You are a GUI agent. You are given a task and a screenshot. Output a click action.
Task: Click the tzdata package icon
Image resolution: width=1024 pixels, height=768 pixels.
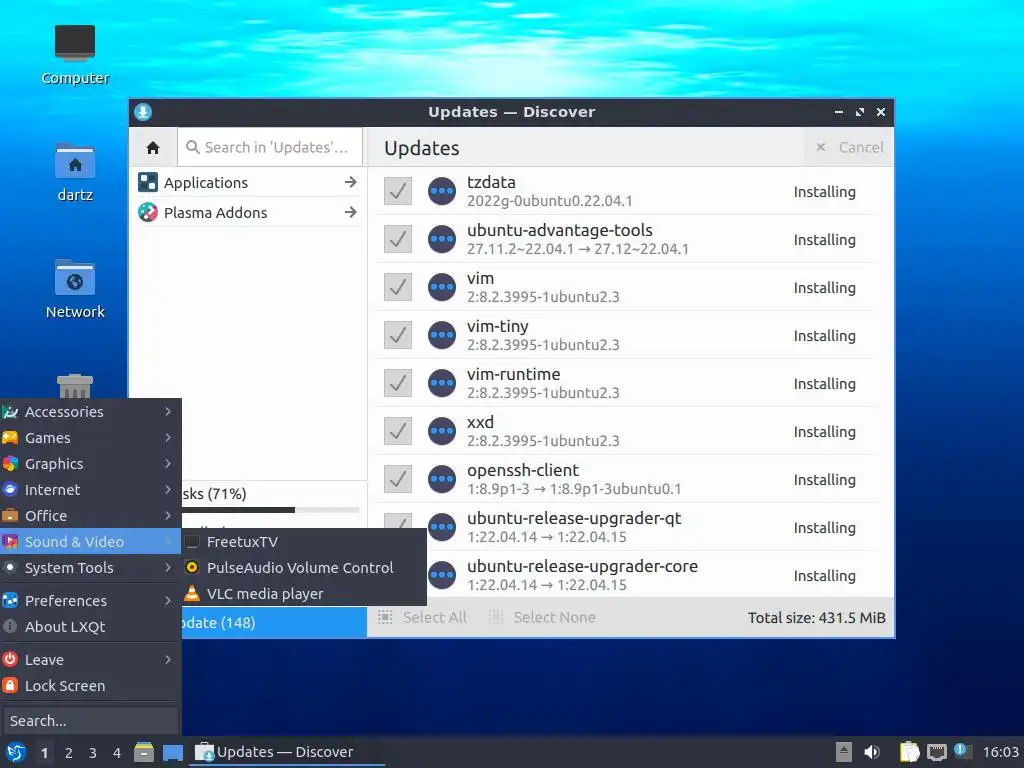(442, 191)
